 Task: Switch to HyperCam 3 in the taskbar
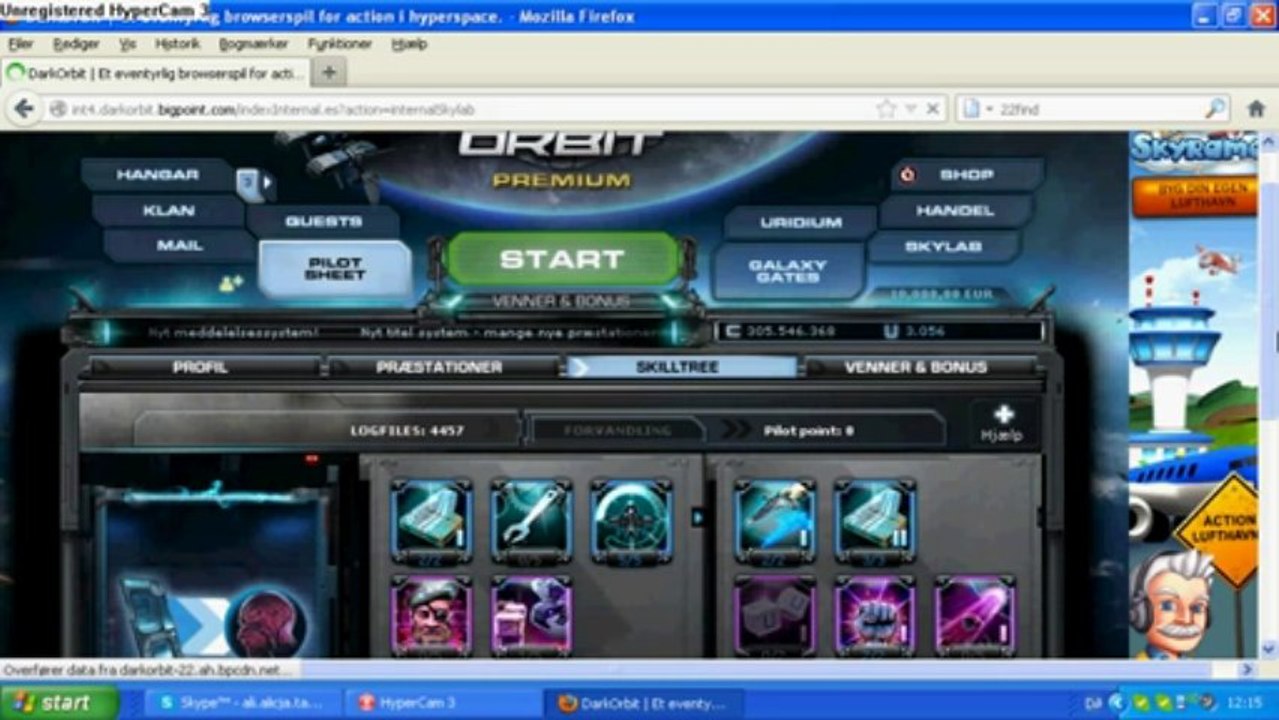coord(443,703)
